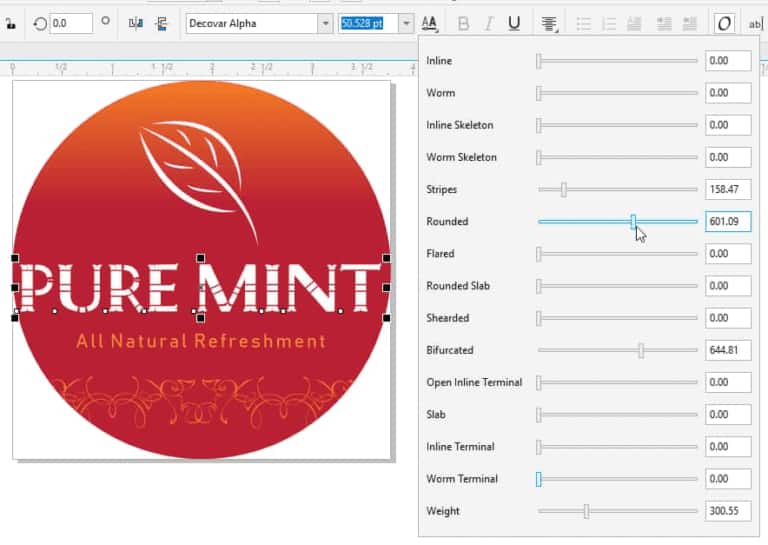
Task: Click the underline formatting icon
Action: pyautogui.click(x=513, y=24)
